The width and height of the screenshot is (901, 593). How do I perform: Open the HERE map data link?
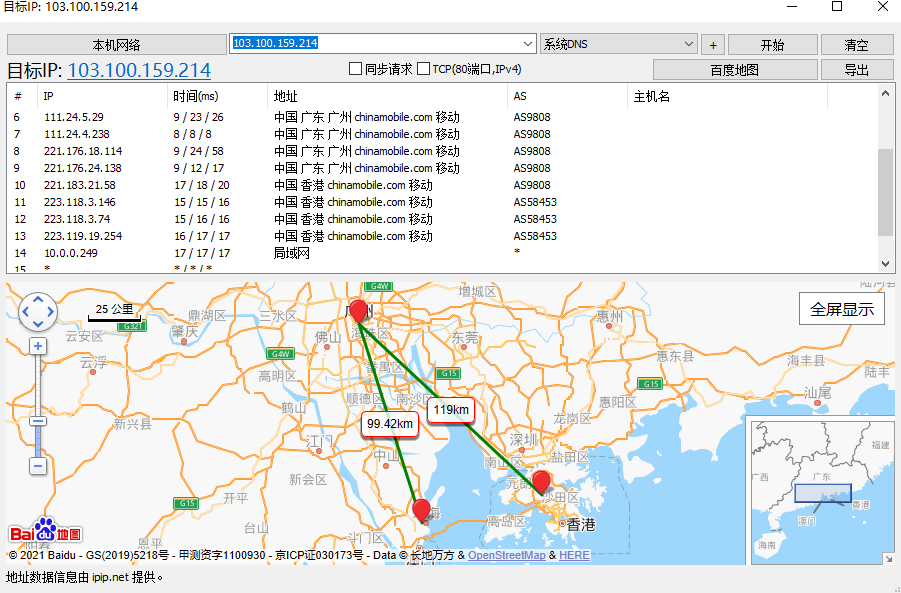pos(574,555)
